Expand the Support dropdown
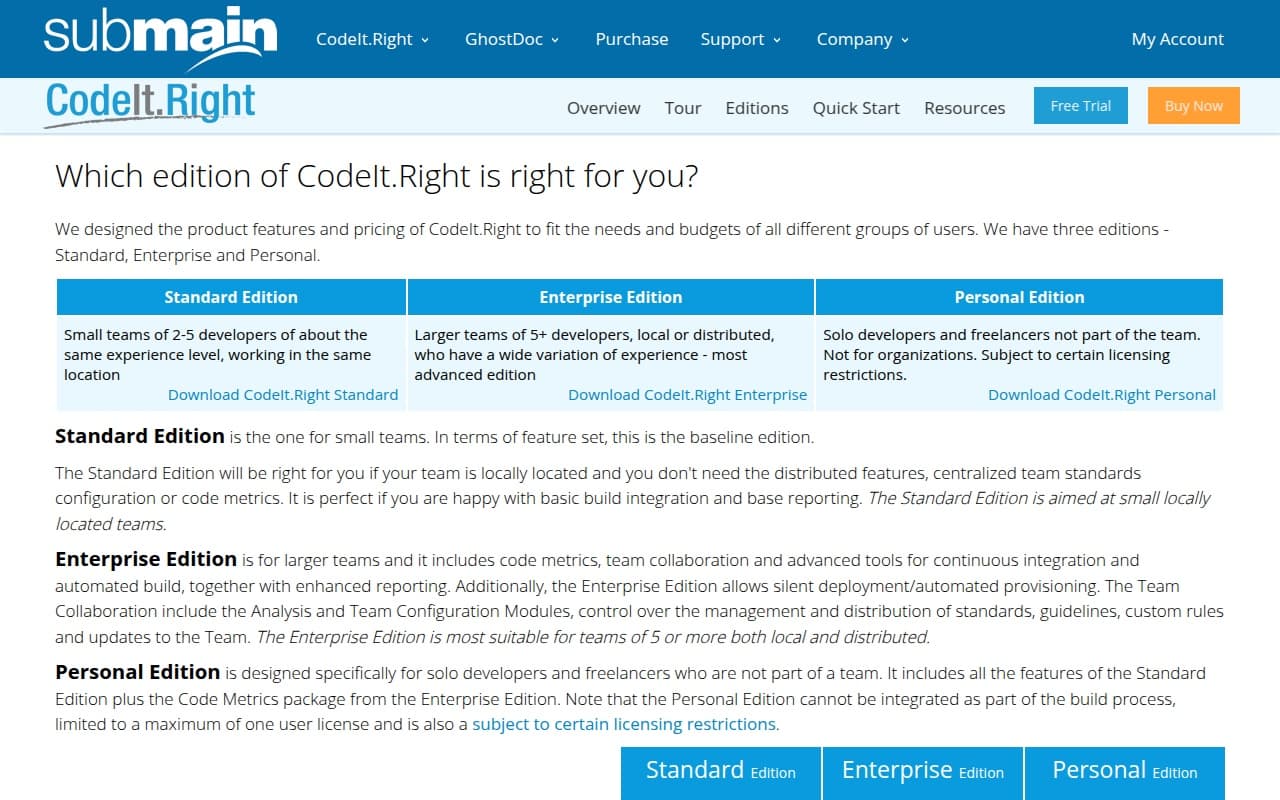This screenshot has height=800, width=1280. [741, 39]
